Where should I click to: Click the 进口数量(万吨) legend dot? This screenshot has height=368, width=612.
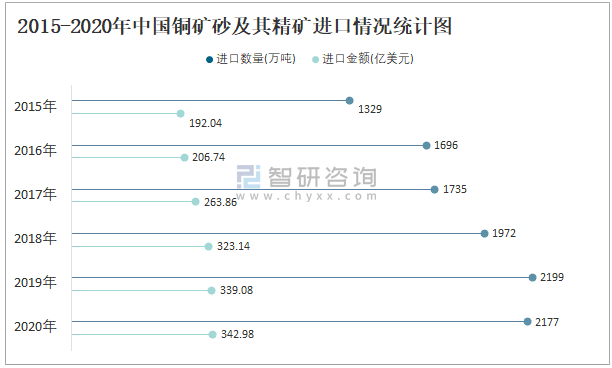[210, 59]
